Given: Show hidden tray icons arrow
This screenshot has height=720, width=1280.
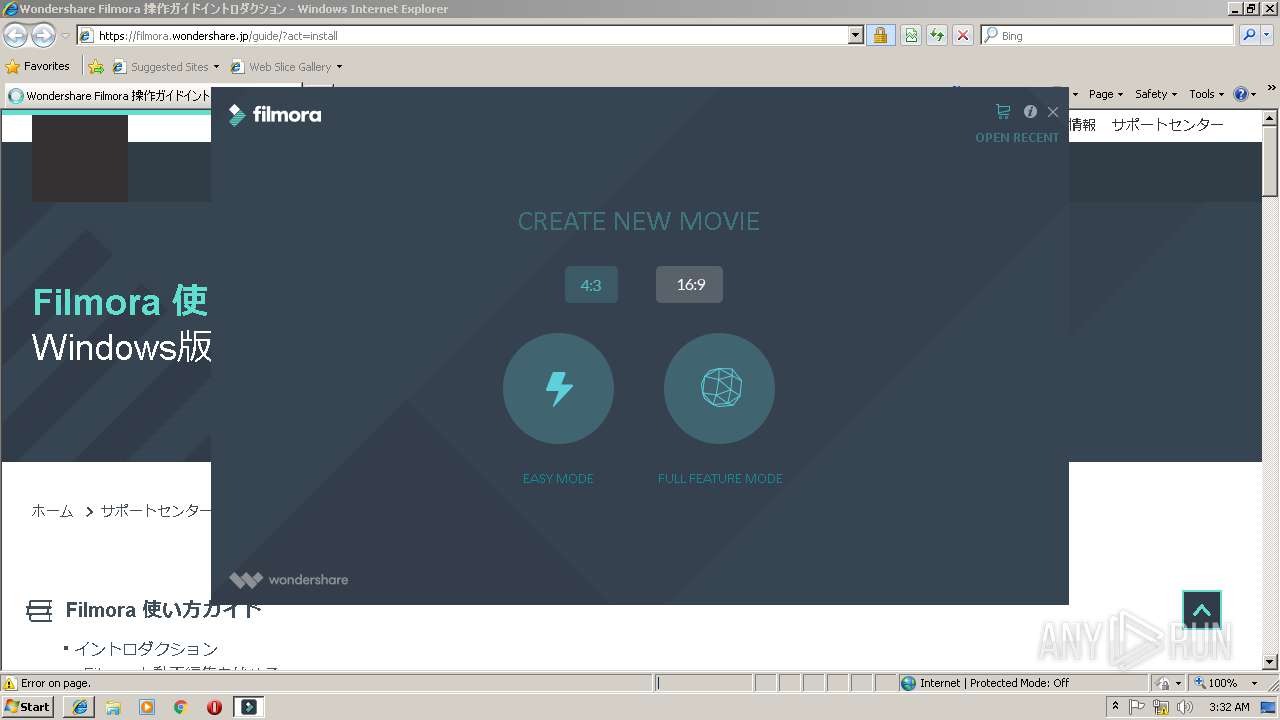Looking at the screenshot, I should tap(1115, 707).
